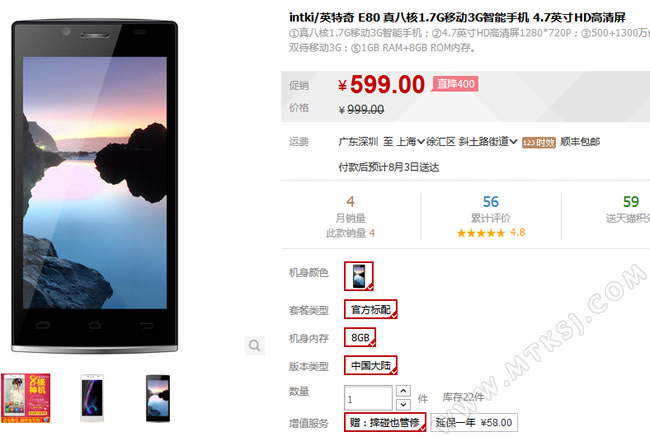650x437 pixels.
Task: Toggle the 赠：摔碰也管修 service option
Action: (x=385, y=422)
